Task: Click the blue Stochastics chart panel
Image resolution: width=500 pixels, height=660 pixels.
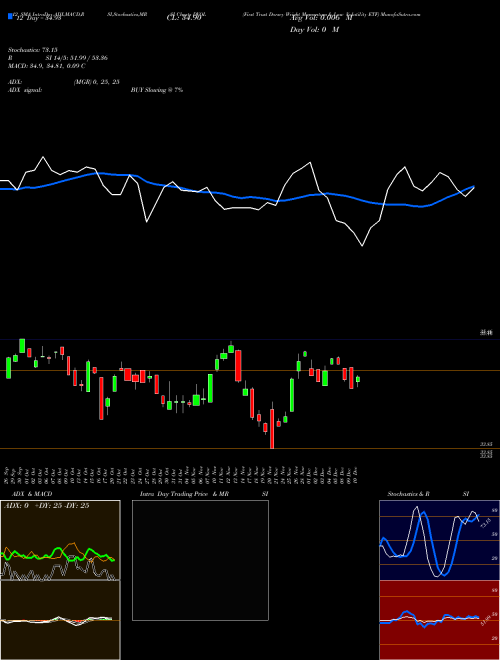Action: coord(439,540)
